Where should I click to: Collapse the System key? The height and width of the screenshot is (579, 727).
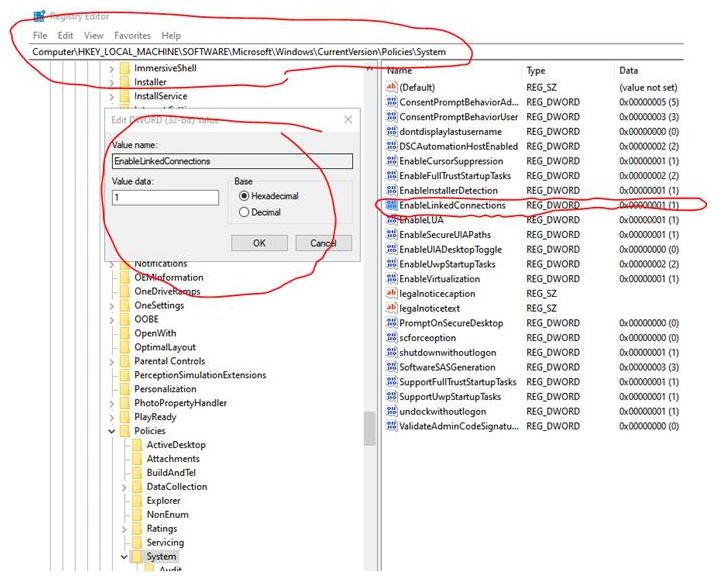(124, 557)
